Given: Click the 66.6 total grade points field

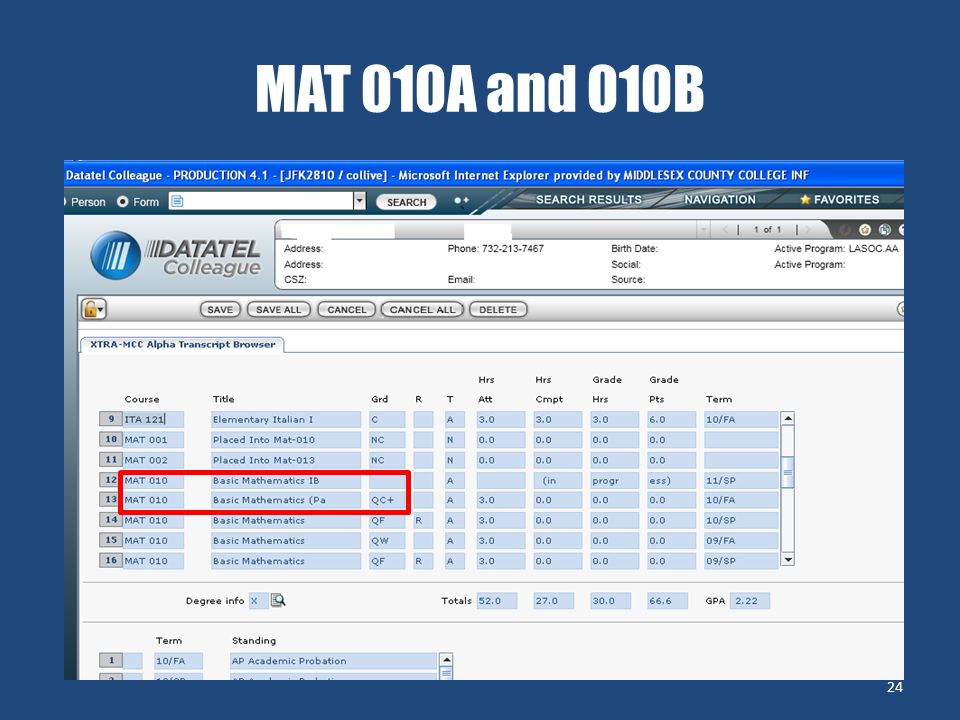Looking at the screenshot, I should click(667, 601).
